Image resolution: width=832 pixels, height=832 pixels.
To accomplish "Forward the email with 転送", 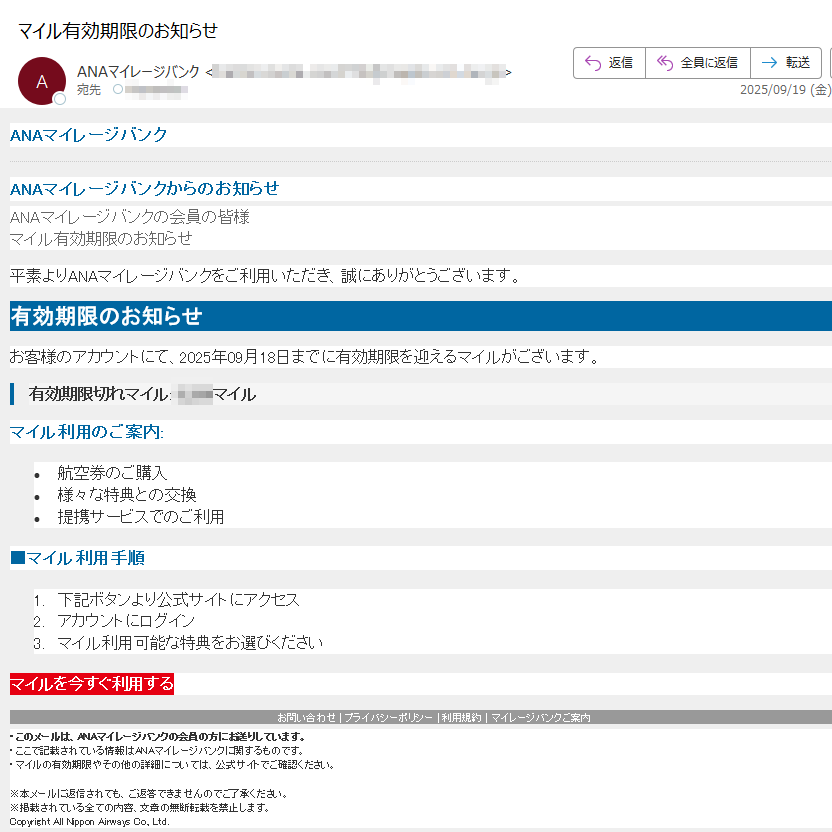I will point(785,62).
